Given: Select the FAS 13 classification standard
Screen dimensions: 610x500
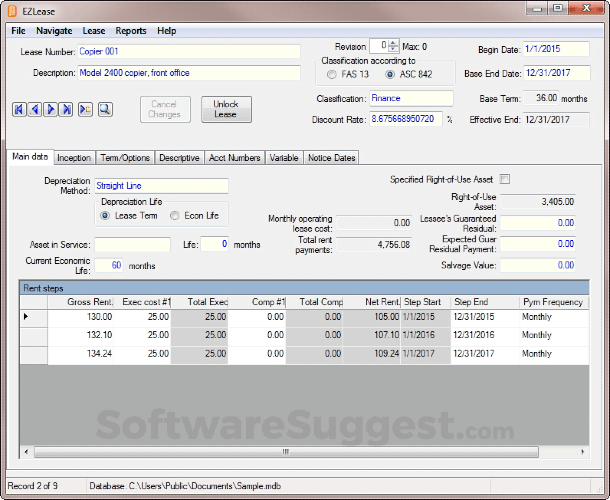Looking at the screenshot, I should tap(332, 74).
